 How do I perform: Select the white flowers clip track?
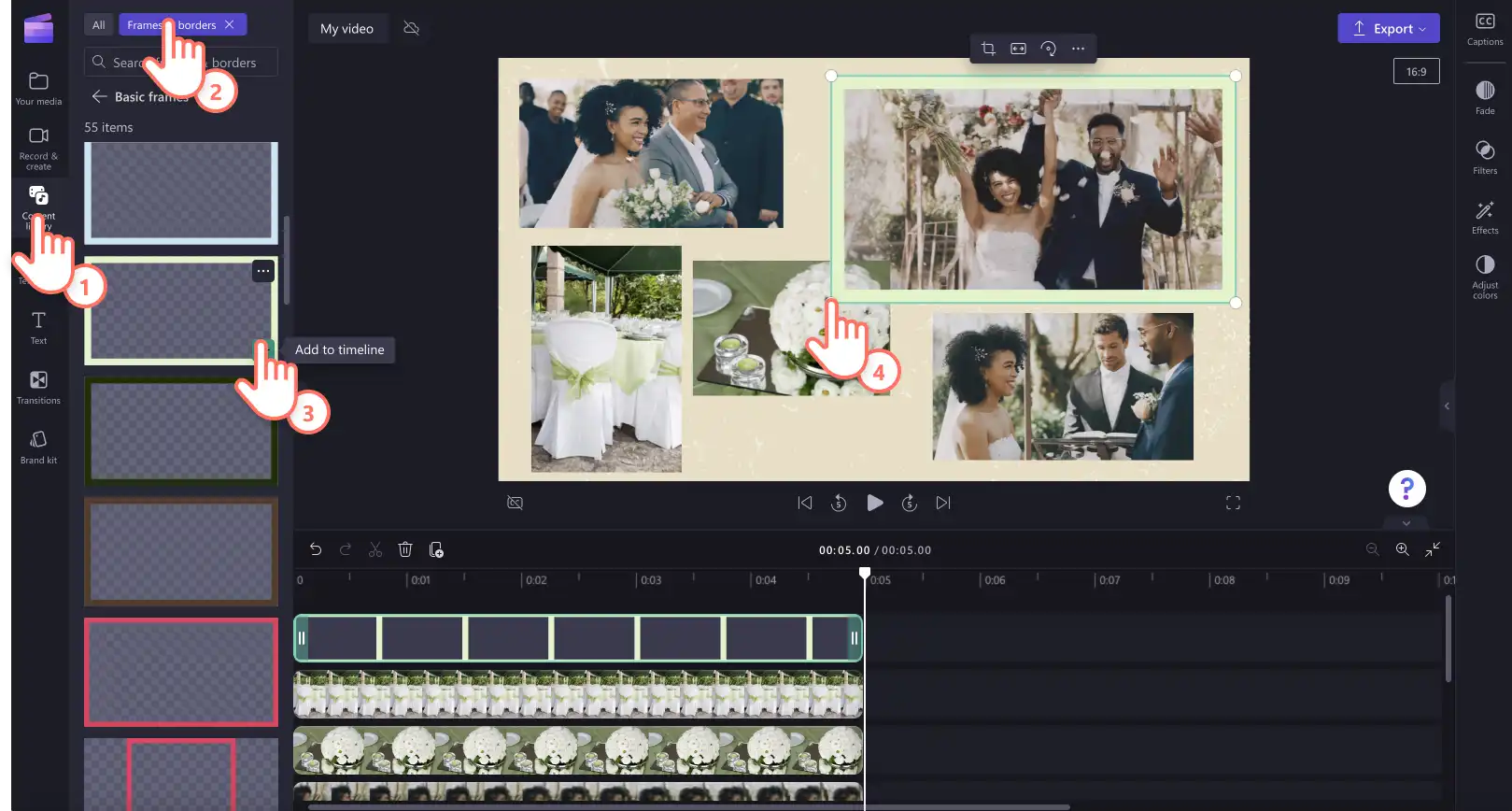click(x=577, y=750)
